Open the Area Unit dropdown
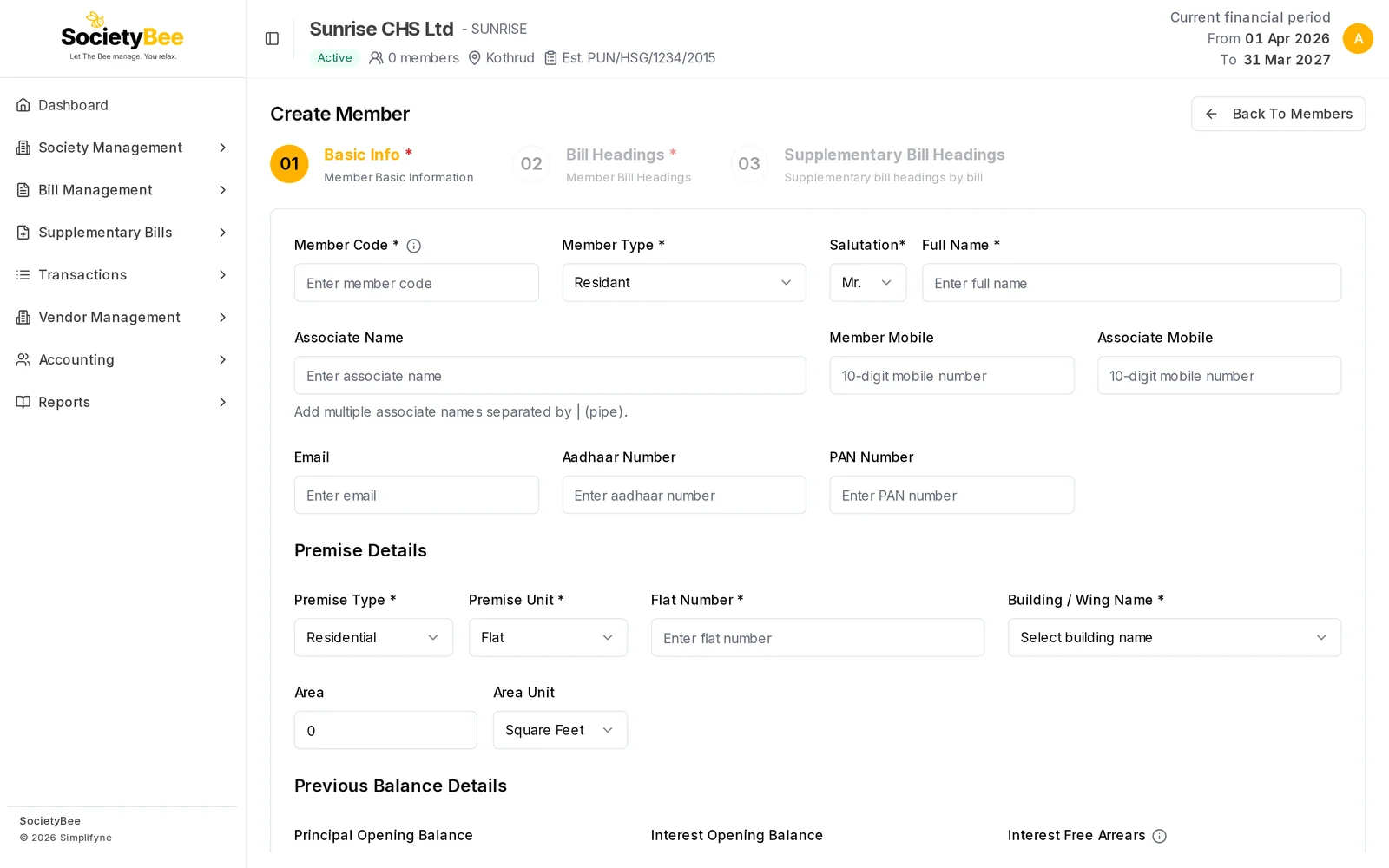 pyautogui.click(x=560, y=730)
